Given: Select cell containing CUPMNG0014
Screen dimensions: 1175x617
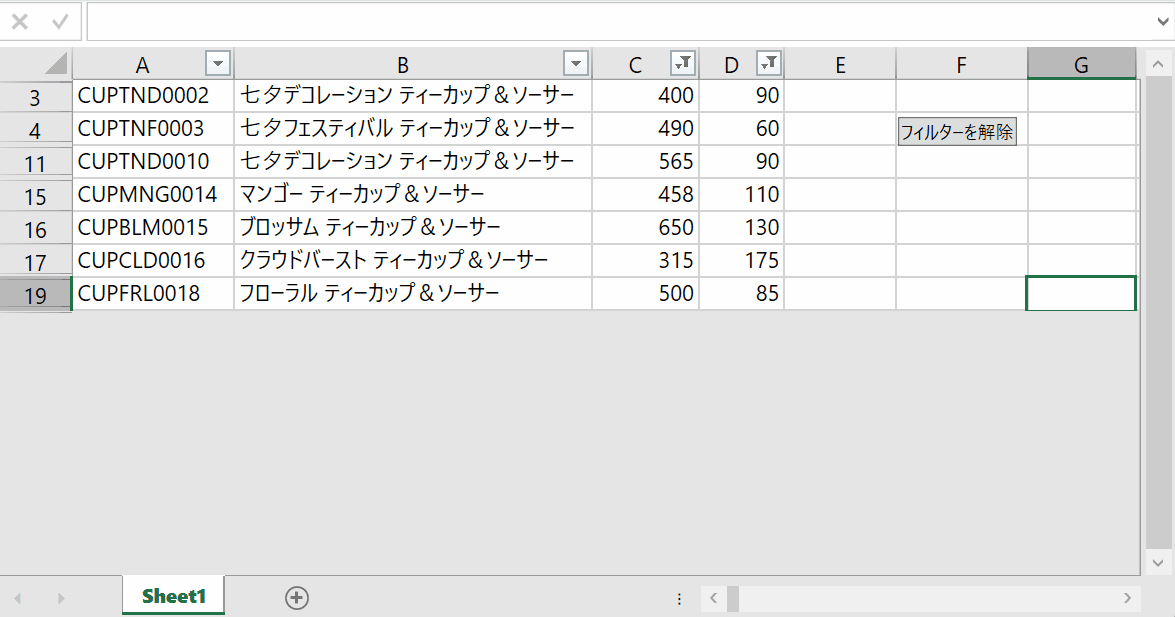Looking at the screenshot, I should 153,194.
